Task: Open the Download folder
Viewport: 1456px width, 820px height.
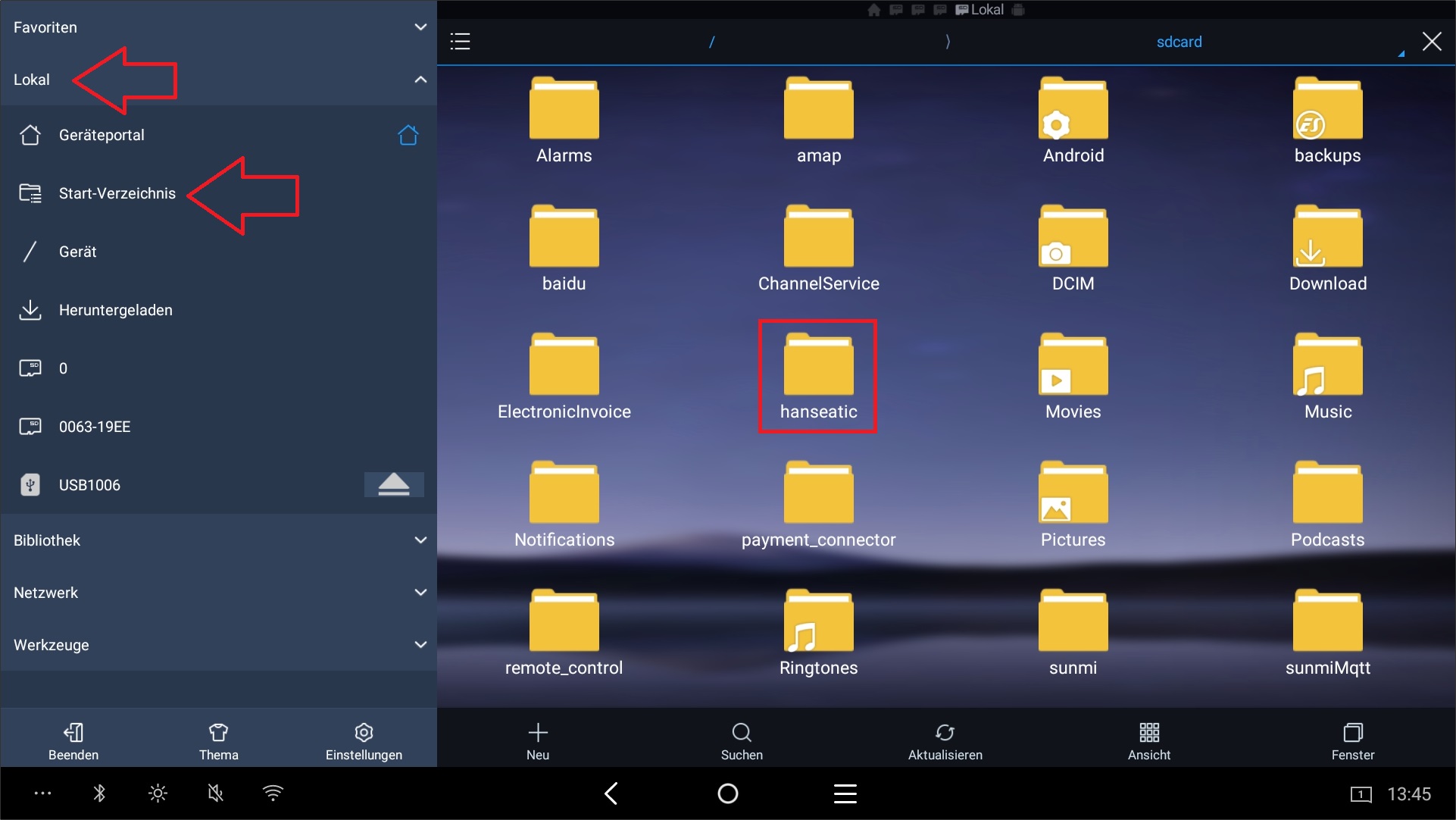Action: tap(1327, 249)
